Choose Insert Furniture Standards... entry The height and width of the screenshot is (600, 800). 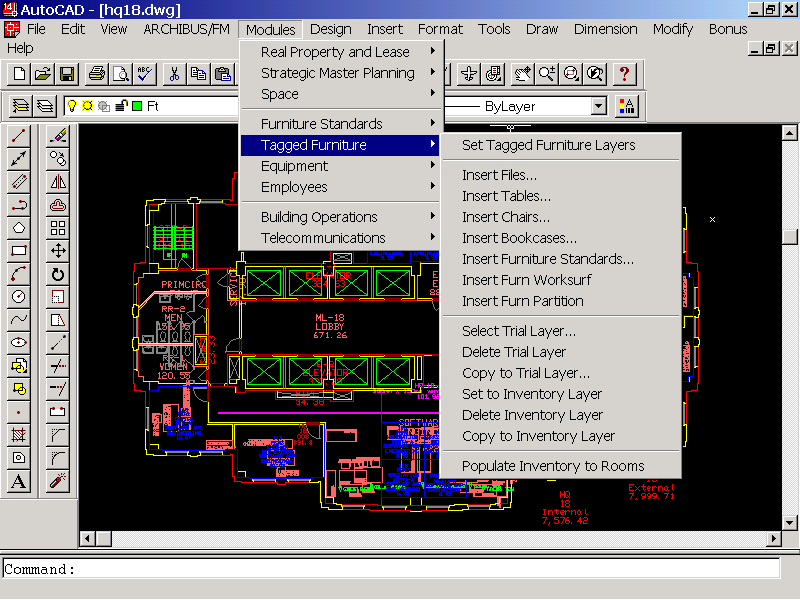tap(561, 259)
